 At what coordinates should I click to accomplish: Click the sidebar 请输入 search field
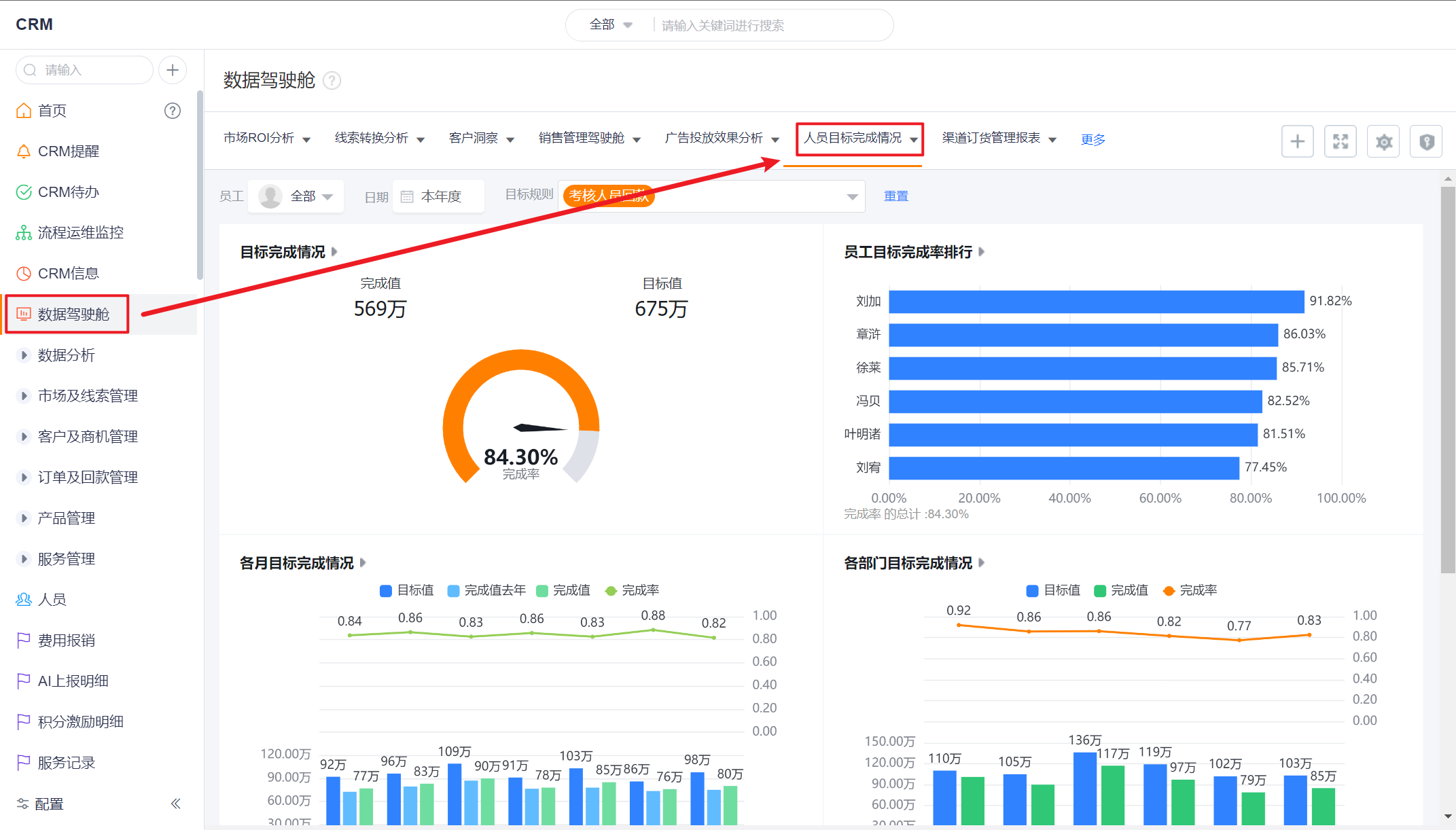[85, 70]
